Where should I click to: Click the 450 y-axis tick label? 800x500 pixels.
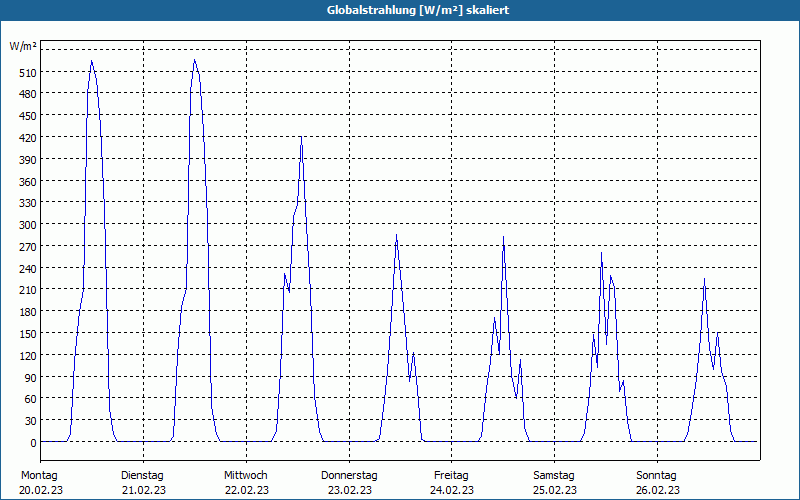click(27, 116)
